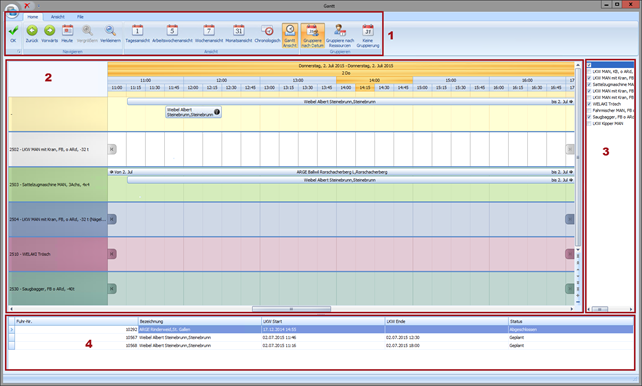Image resolution: width=642 pixels, height=386 pixels.
Task: Click previous-appointment button in Saugbagger row
Action: coord(112,289)
